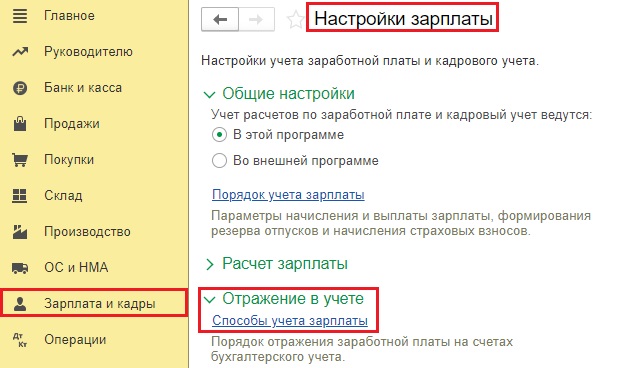Viewport: 617px width, 368px height.
Task: Collapse the 'Общие настройки' section
Action: coord(209,94)
